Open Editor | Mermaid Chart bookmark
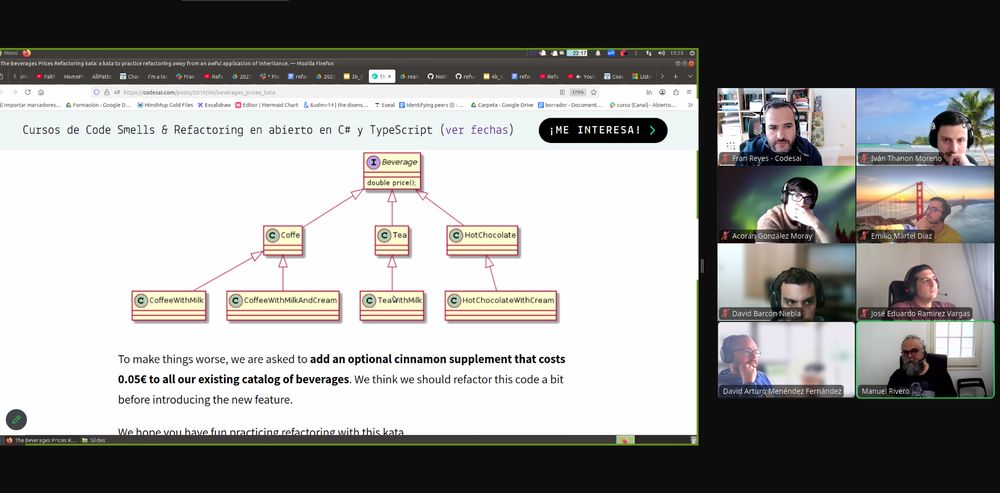 click(x=267, y=105)
